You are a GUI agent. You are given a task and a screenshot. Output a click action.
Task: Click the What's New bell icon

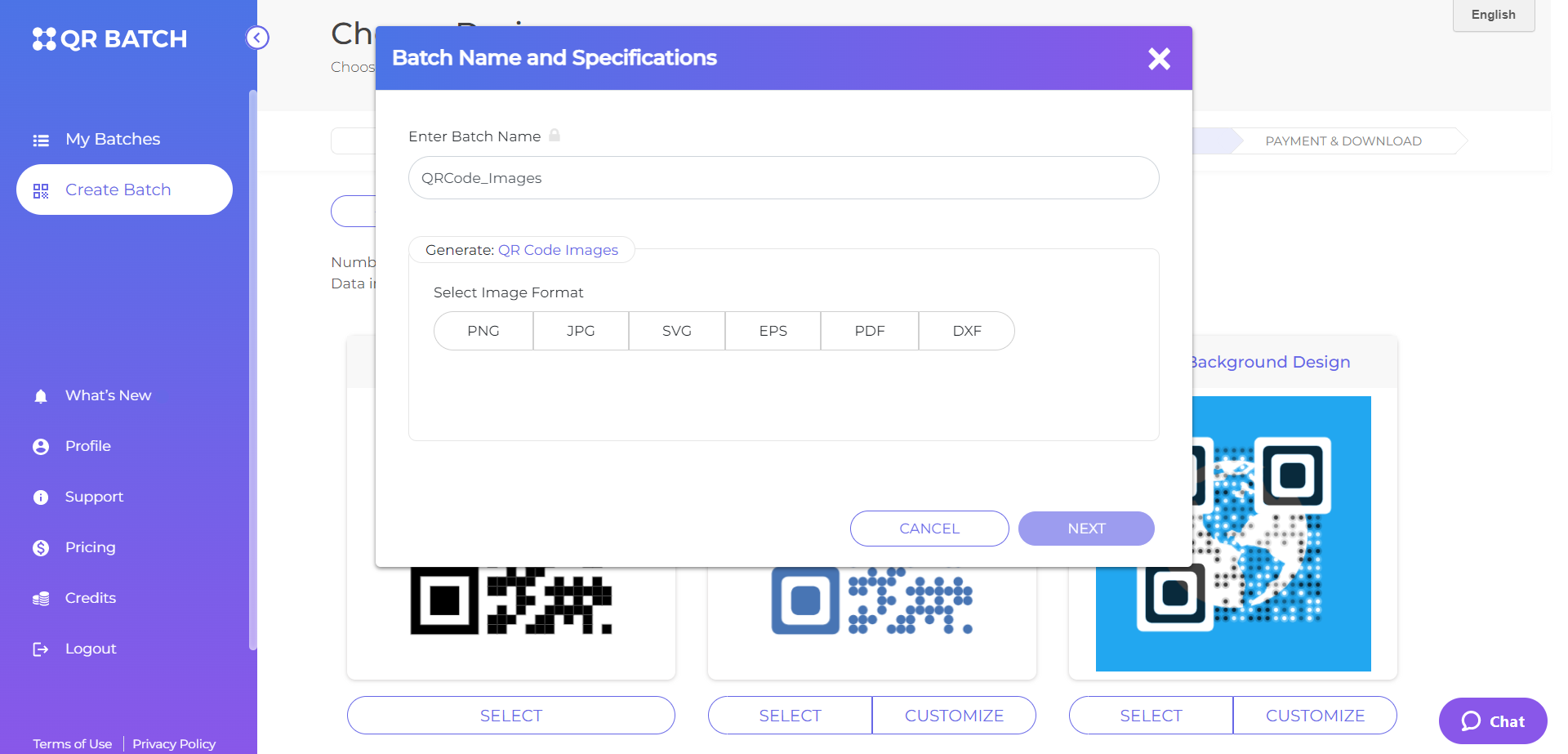point(41,396)
